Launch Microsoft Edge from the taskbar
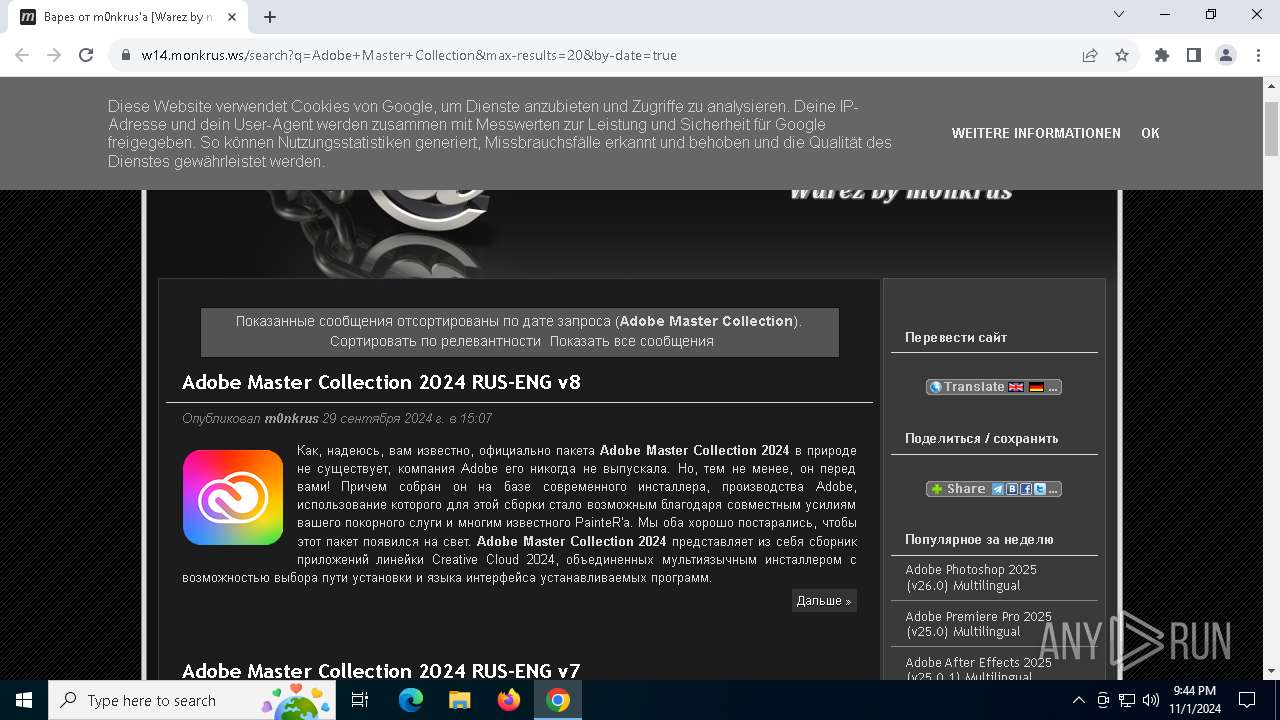The image size is (1280, 720). pos(411,700)
